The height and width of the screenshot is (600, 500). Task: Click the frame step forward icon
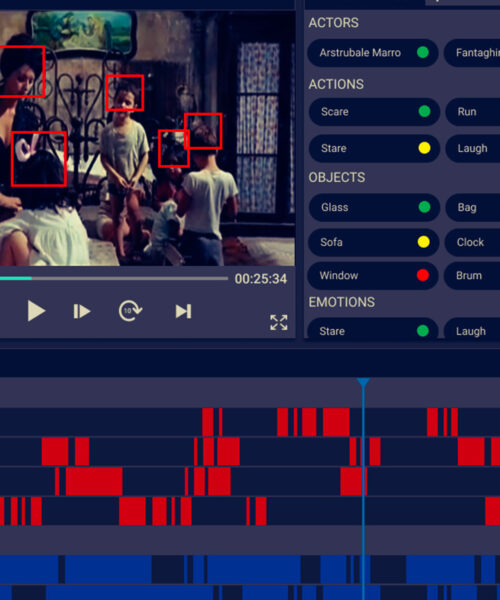point(81,311)
